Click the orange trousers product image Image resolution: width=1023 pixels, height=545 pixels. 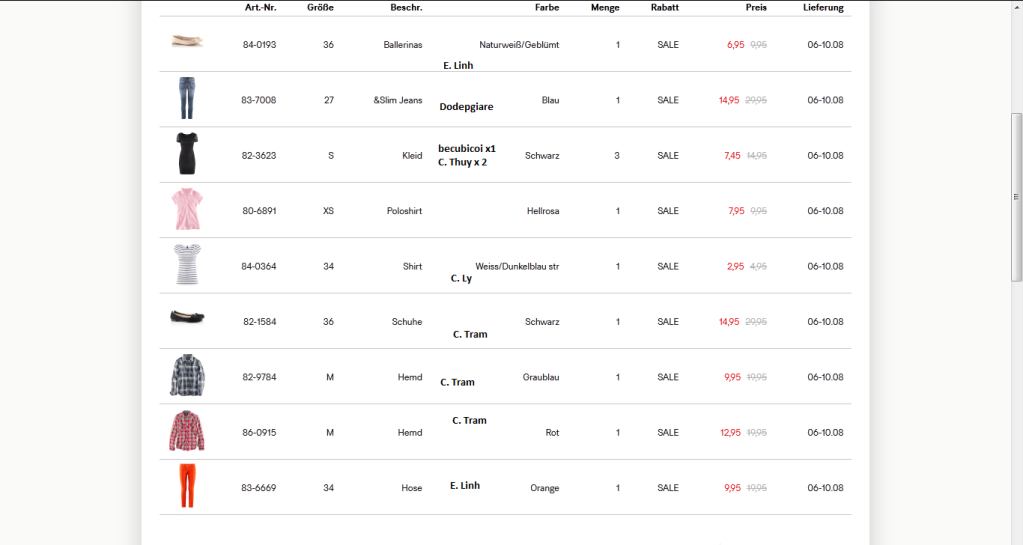187,487
